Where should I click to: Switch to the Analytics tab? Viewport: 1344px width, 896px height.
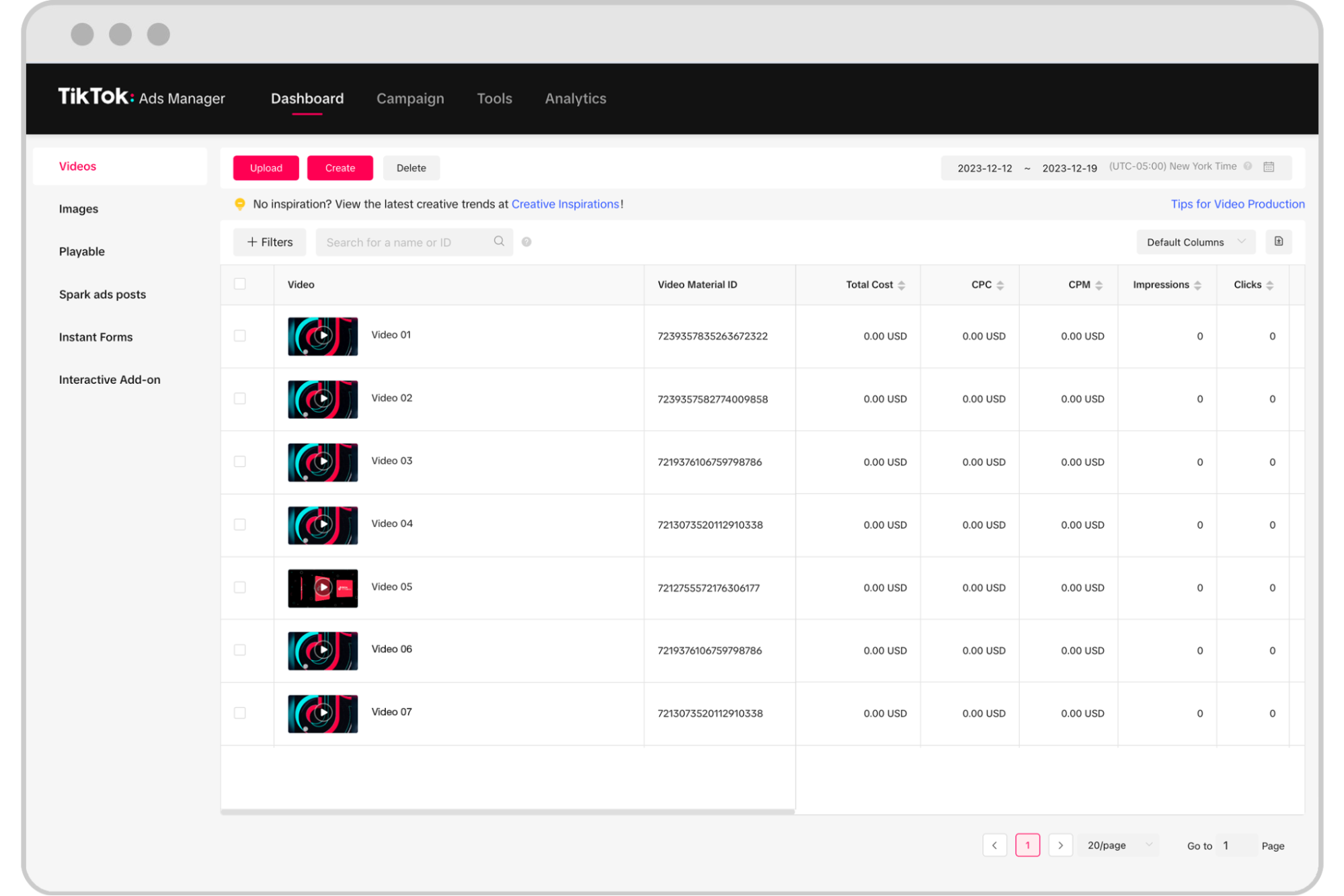(x=575, y=98)
